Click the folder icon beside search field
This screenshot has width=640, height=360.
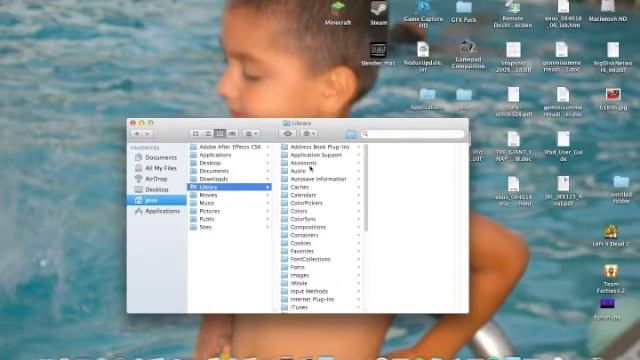(x=351, y=134)
